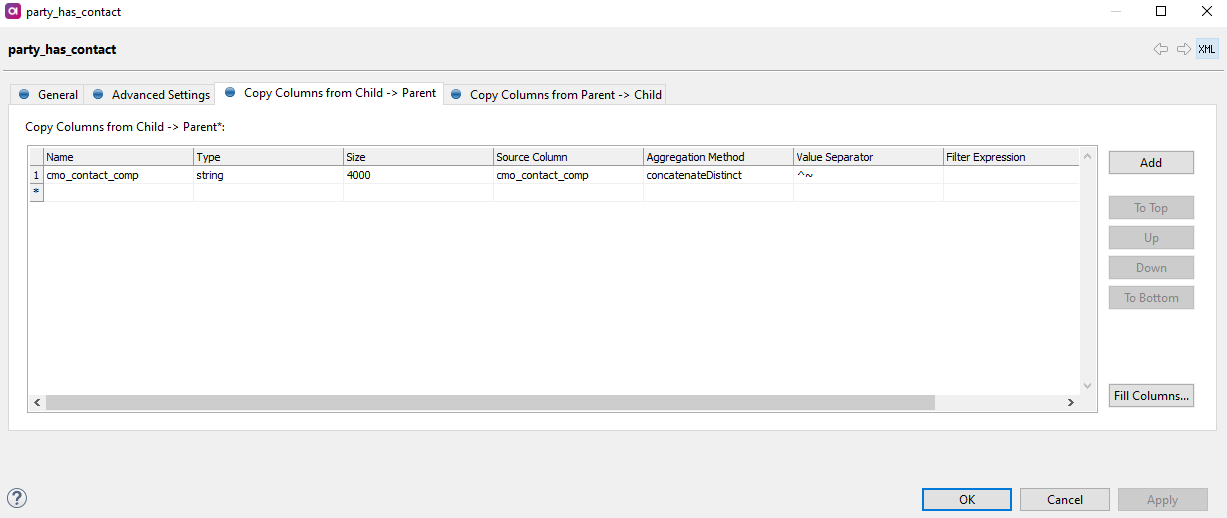The width and height of the screenshot is (1227, 518).
Task: Click the Size cell with value 4000
Action: pyautogui.click(x=417, y=175)
